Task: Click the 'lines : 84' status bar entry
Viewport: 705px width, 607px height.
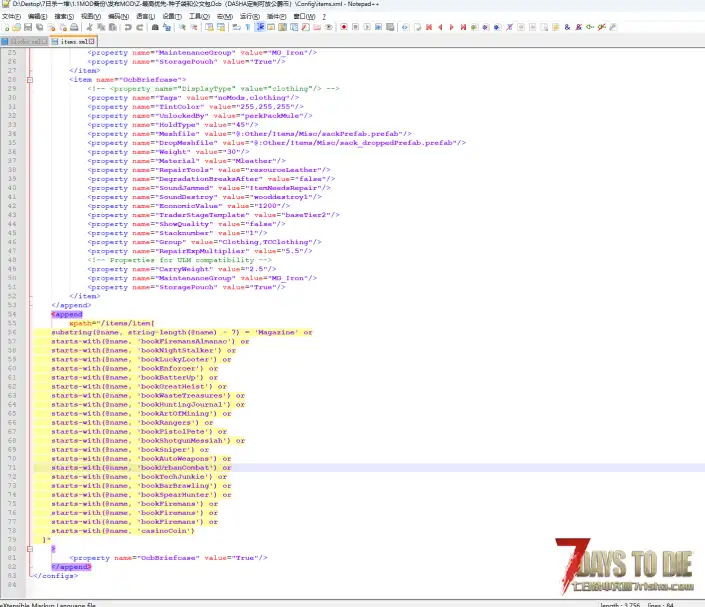Action: (660, 604)
